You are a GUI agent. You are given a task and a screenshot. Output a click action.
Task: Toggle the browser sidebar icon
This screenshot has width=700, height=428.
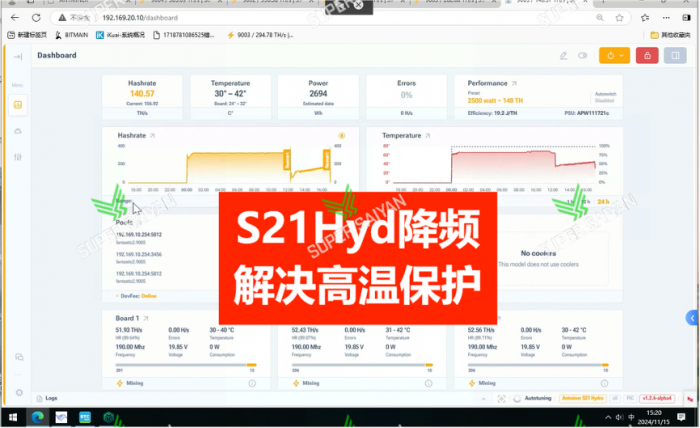[x=687, y=18]
